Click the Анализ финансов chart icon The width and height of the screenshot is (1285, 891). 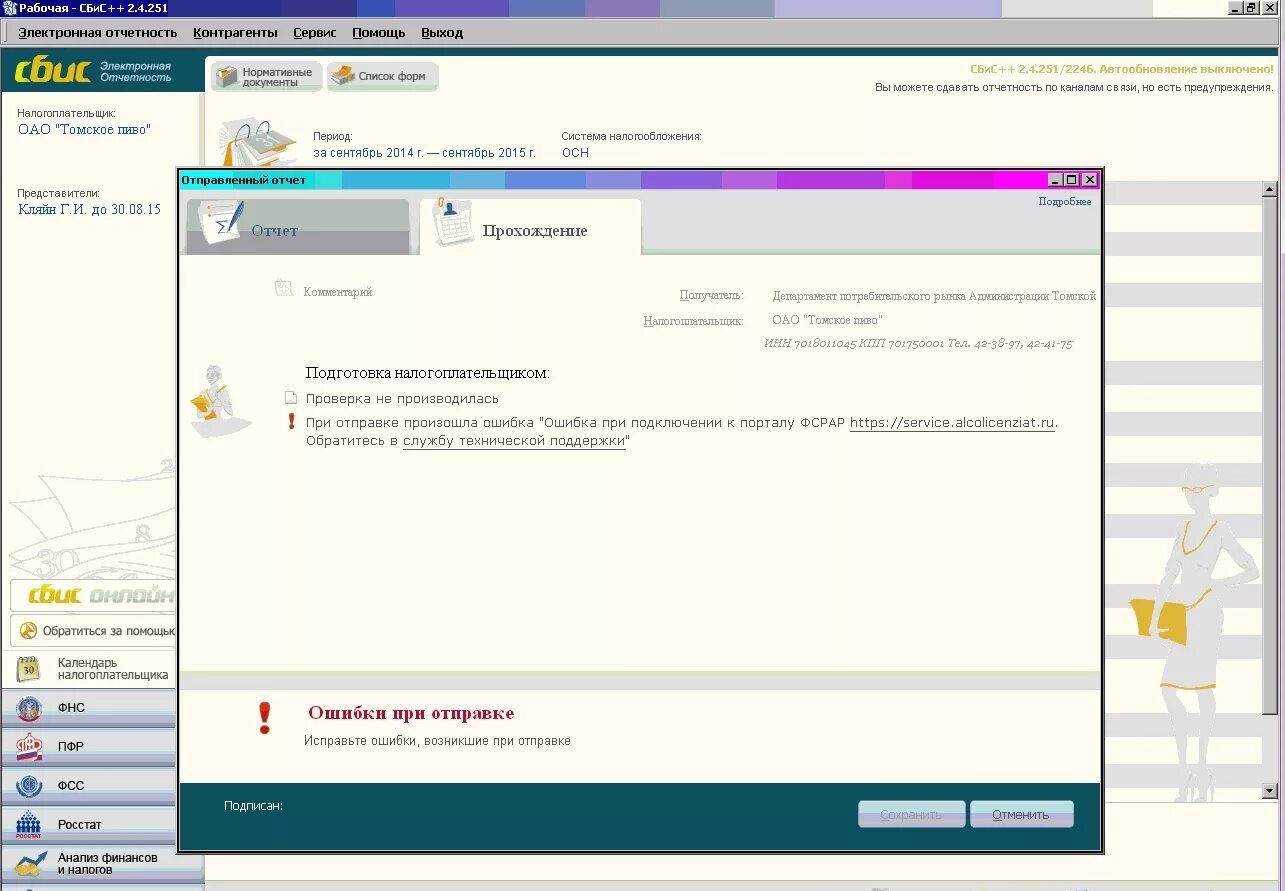[x=29, y=862]
